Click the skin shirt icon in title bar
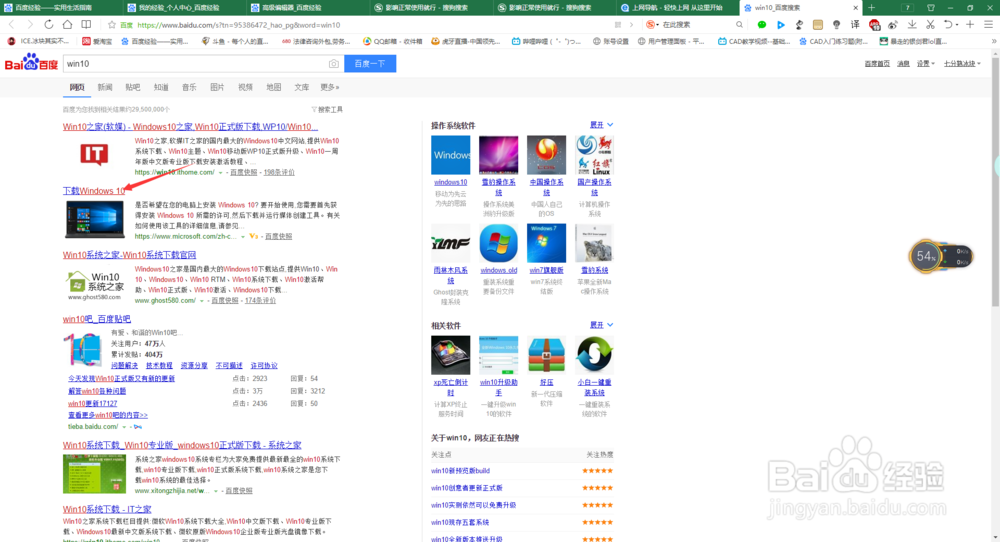The width and height of the screenshot is (1000, 542). coord(930,8)
